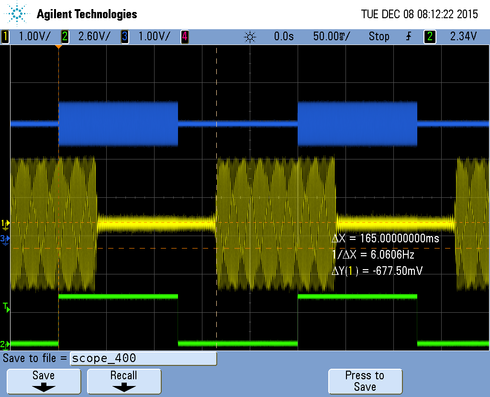Click the trigger source channel 2 badge
The image size is (490, 397).
(430, 36)
